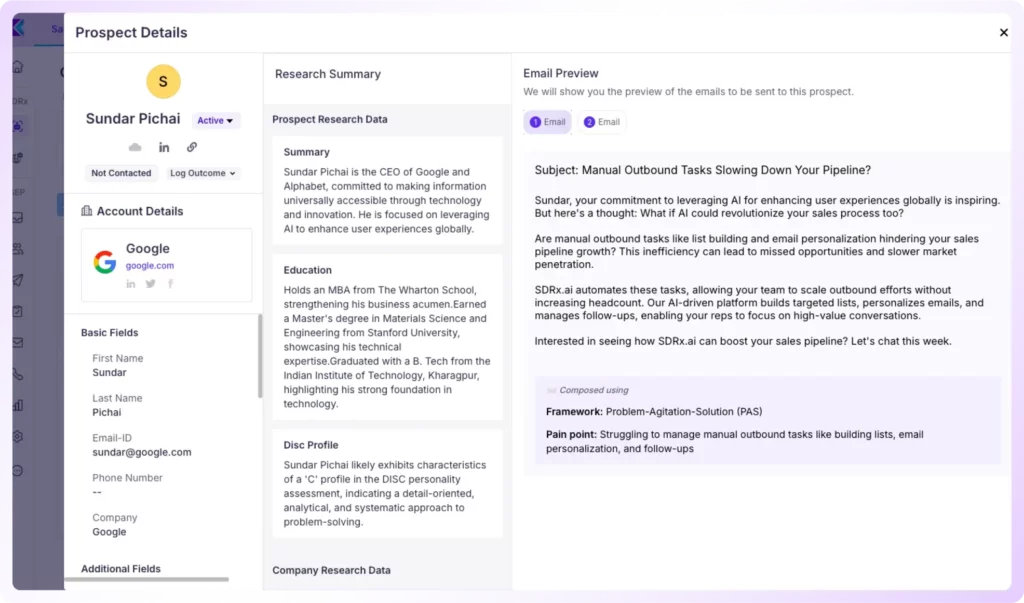Image resolution: width=1024 pixels, height=603 pixels.
Task: Open Google's Twitter icon
Action: pos(150,284)
